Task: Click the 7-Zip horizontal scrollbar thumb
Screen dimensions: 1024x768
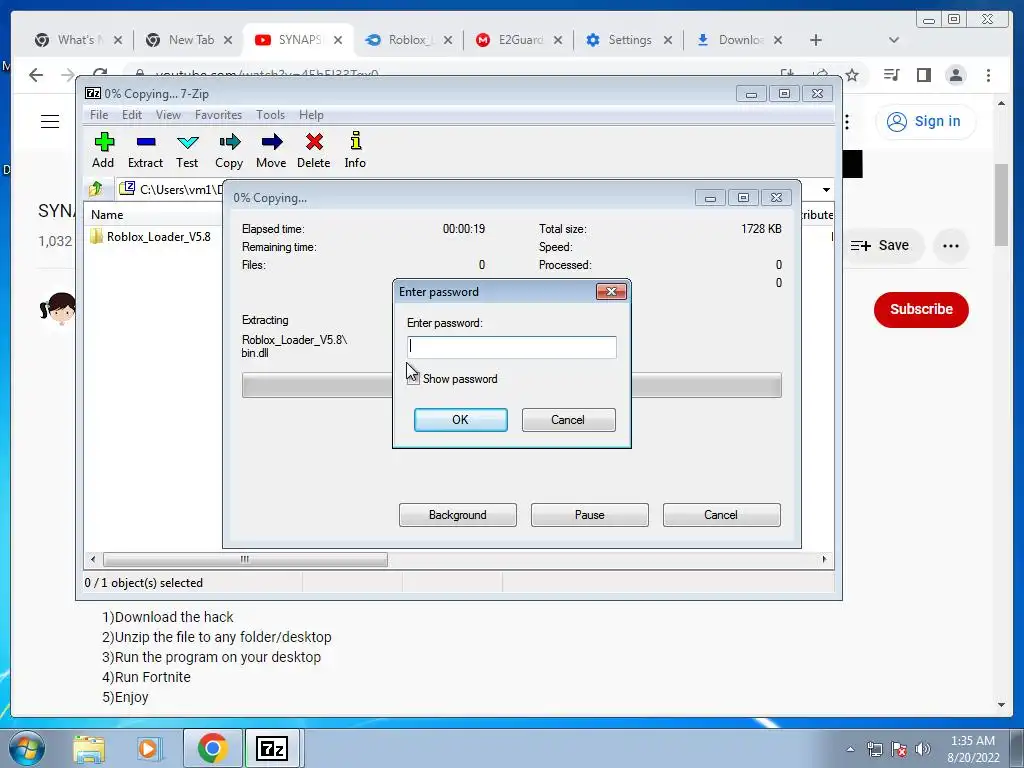Action: click(x=245, y=559)
